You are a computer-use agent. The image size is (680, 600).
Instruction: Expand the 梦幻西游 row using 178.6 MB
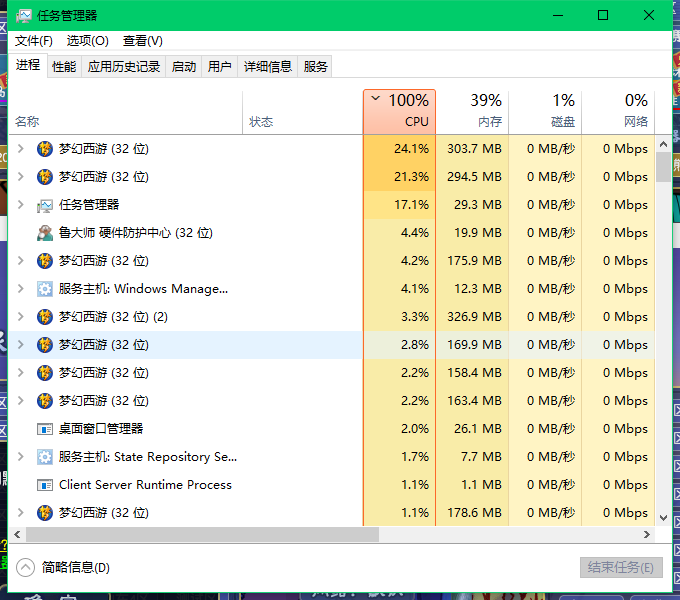(20, 513)
